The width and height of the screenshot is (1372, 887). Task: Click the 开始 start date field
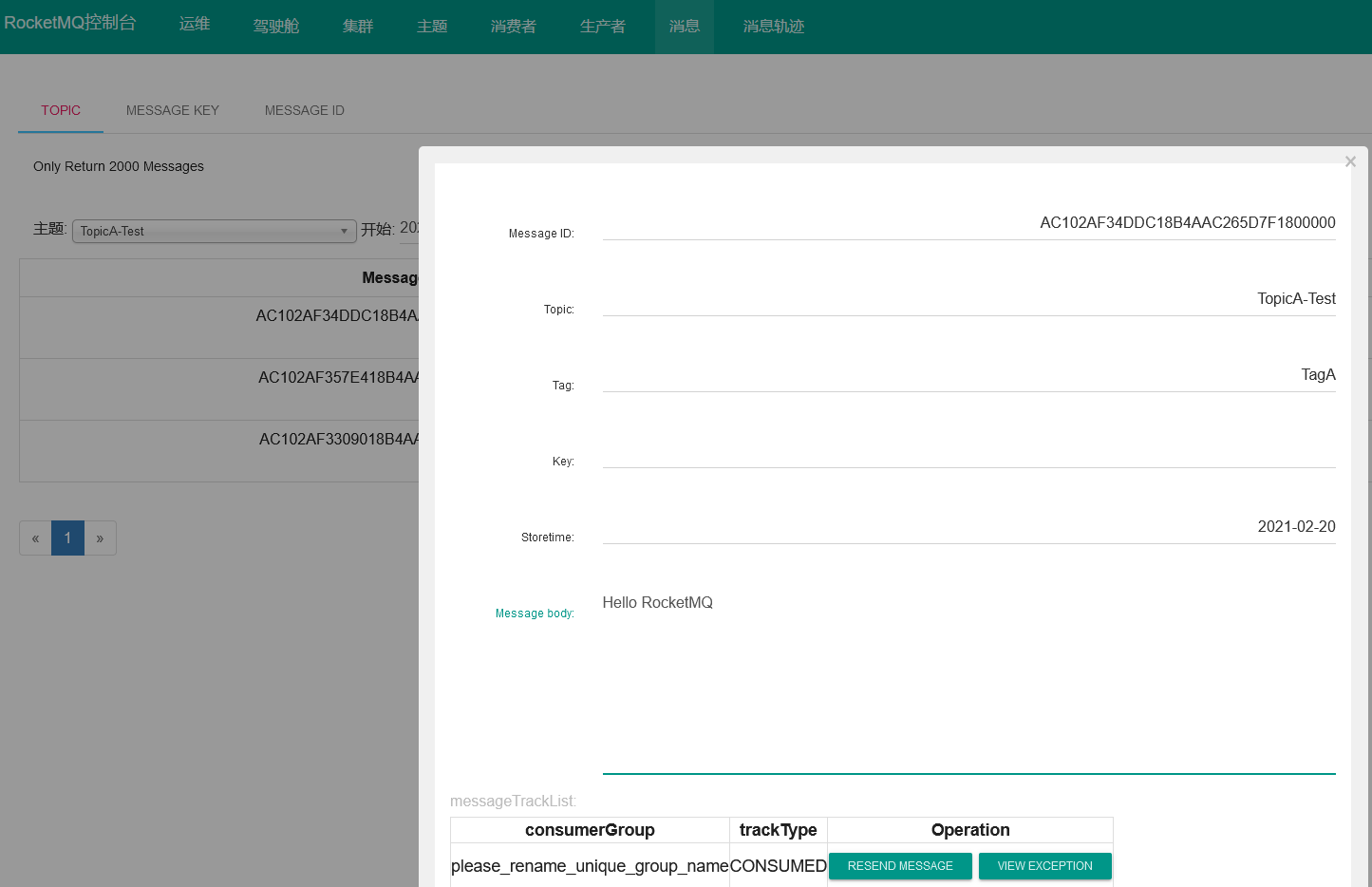point(409,229)
